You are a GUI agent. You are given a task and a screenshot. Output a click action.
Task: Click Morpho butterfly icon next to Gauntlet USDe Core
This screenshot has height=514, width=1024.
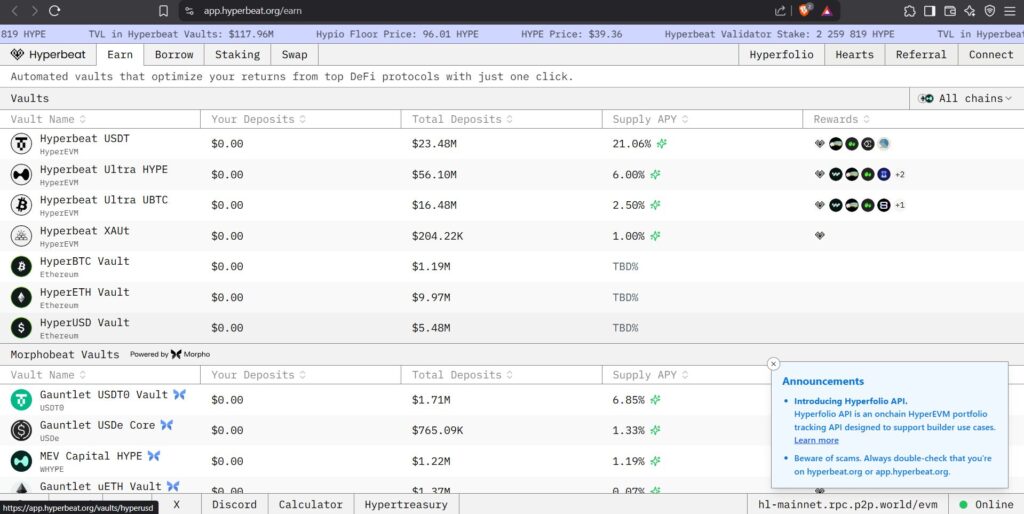coord(167,425)
